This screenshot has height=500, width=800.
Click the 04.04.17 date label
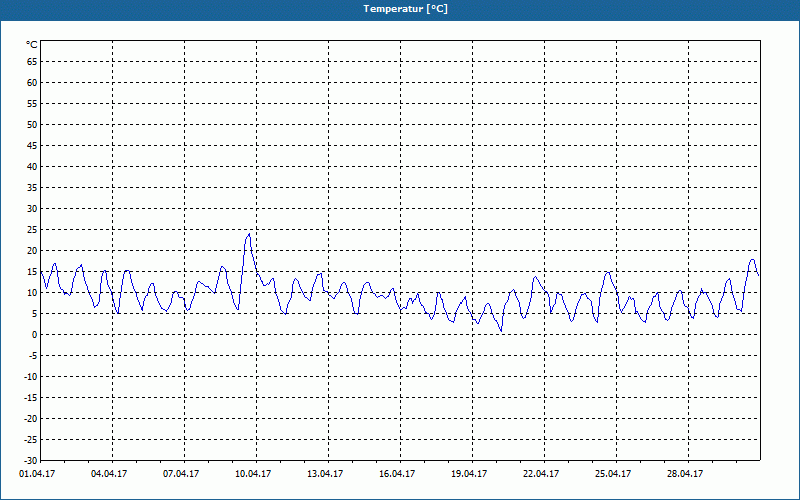pos(109,474)
